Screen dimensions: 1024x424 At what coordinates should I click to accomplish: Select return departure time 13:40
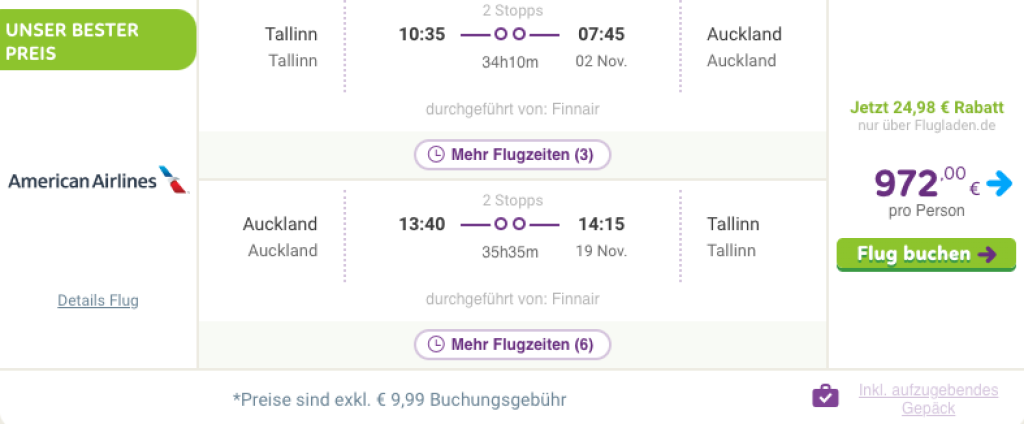pyautogui.click(x=421, y=224)
